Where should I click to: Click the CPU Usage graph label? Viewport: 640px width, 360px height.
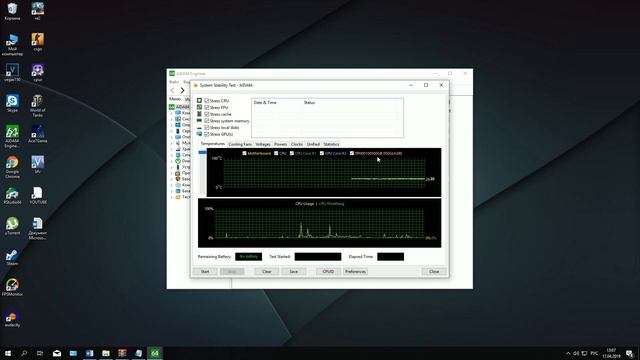pos(304,204)
